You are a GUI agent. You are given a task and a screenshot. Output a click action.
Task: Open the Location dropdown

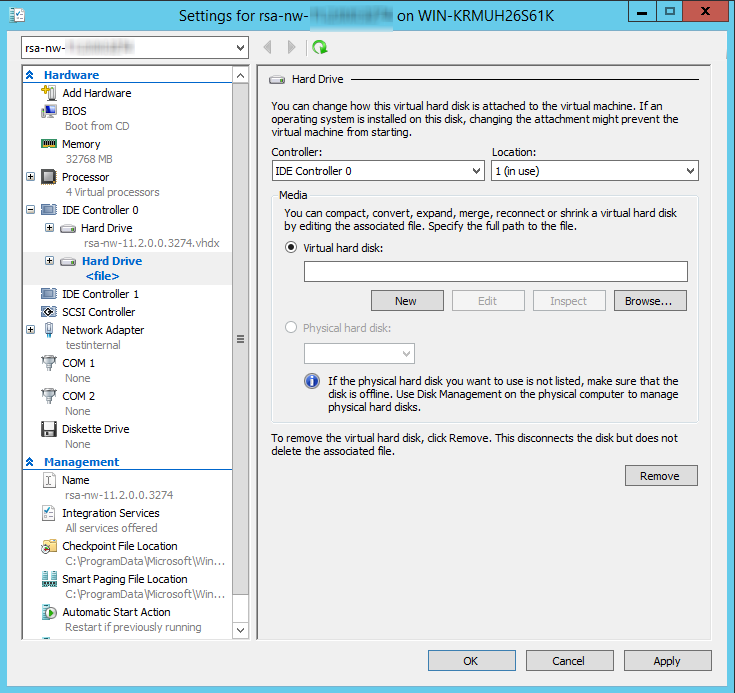(594, 171)
